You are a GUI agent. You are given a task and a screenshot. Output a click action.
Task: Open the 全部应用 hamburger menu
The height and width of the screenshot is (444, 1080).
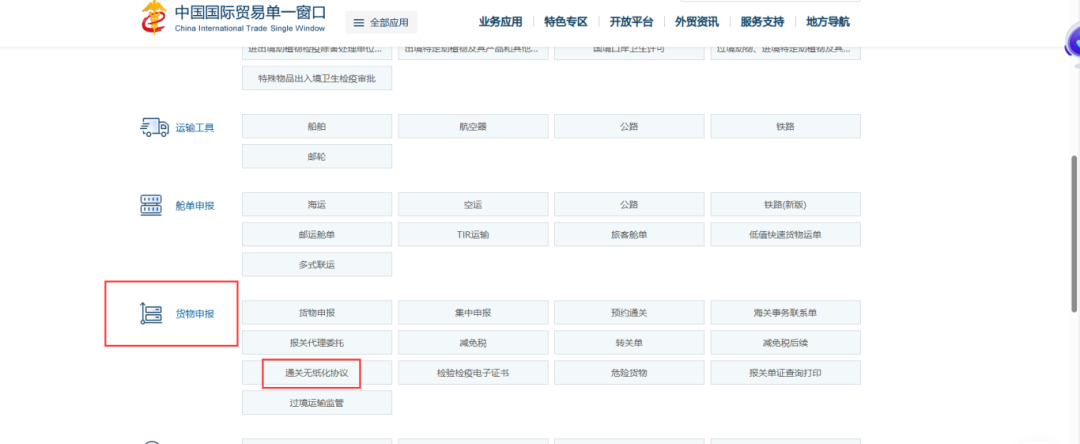pos(381,22)
